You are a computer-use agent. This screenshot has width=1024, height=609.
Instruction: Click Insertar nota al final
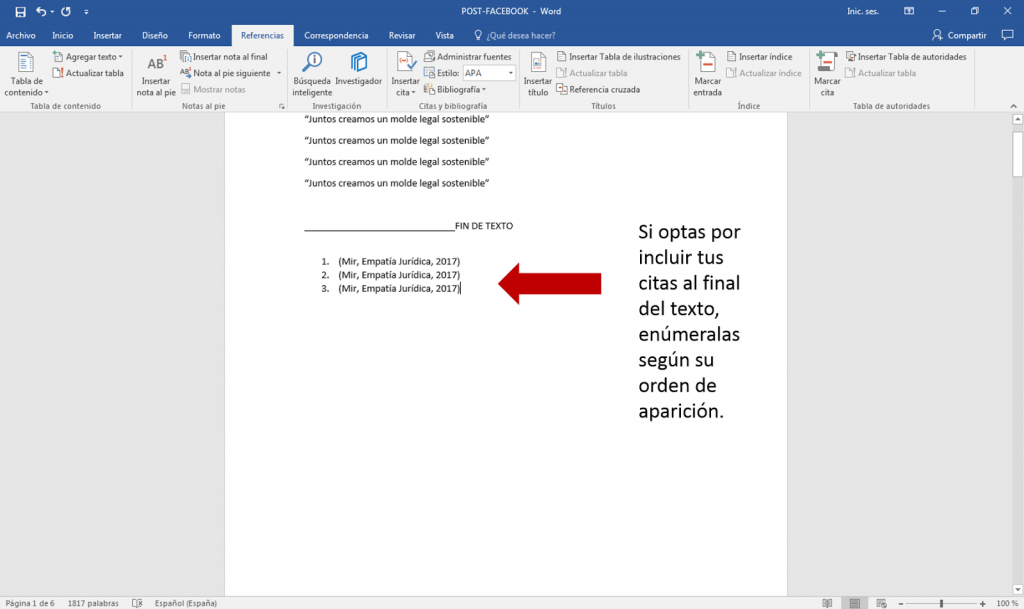pos(224,57)
